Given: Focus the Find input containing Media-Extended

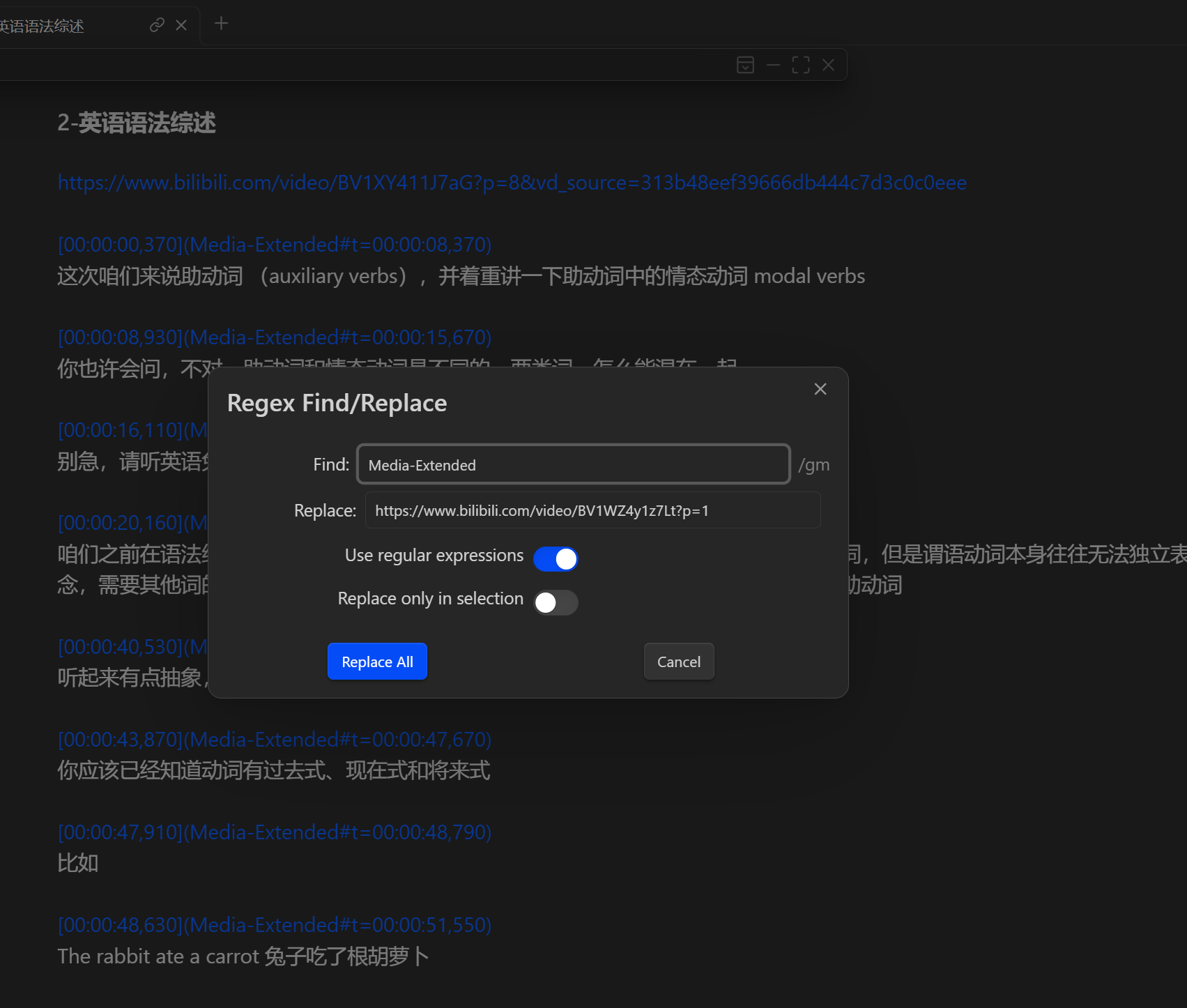Looking at the screenshot, I should [573, 465].
